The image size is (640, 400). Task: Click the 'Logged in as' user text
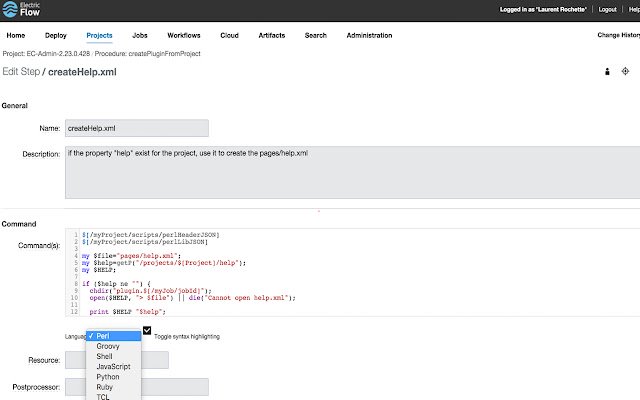[543, 9]
